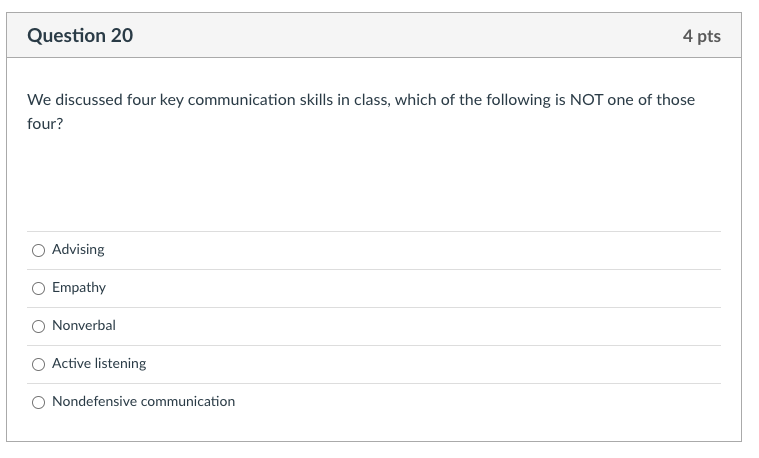759x458 pixels.
Task: Mark the Active listening radio button
Action: [38, 364]
